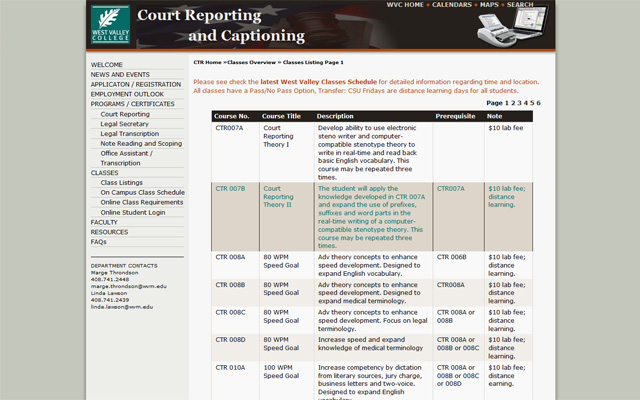This screenshot has width=640, height=400.
Task: Select Legal Secretary program link
Action: pos(124,124)
